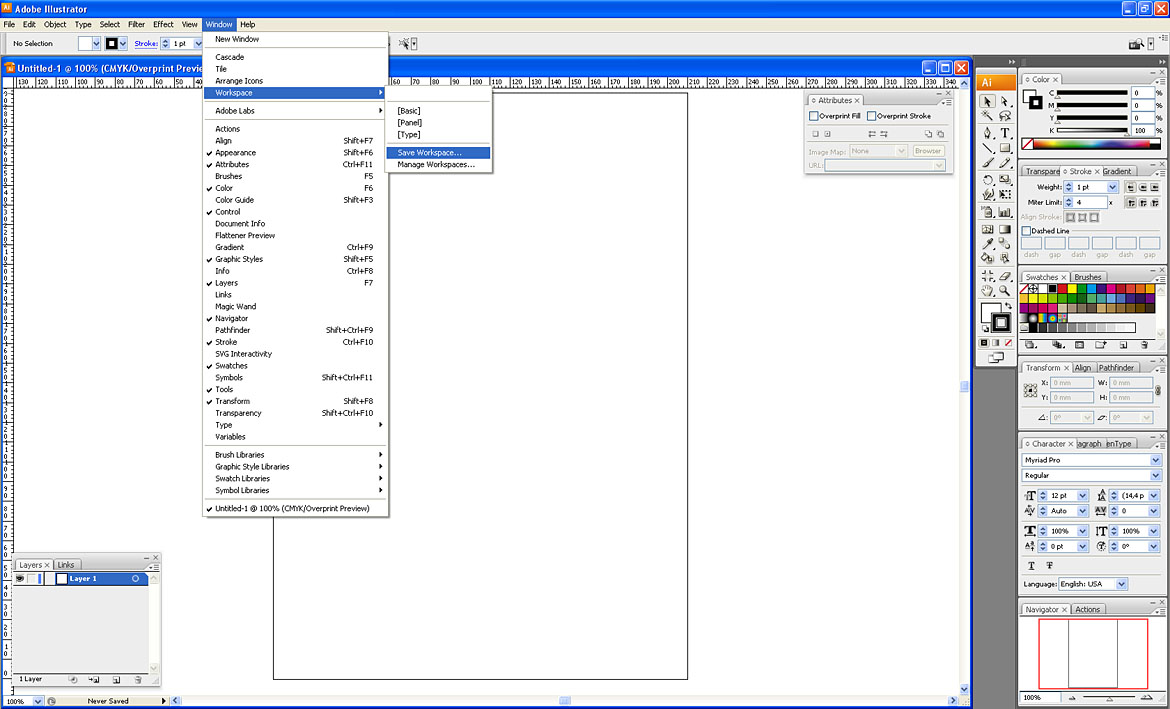The height and width of the screenshot is (709, 1170).
Task: Click the Browser button in Attributes panel
Action: pos(927,151)
